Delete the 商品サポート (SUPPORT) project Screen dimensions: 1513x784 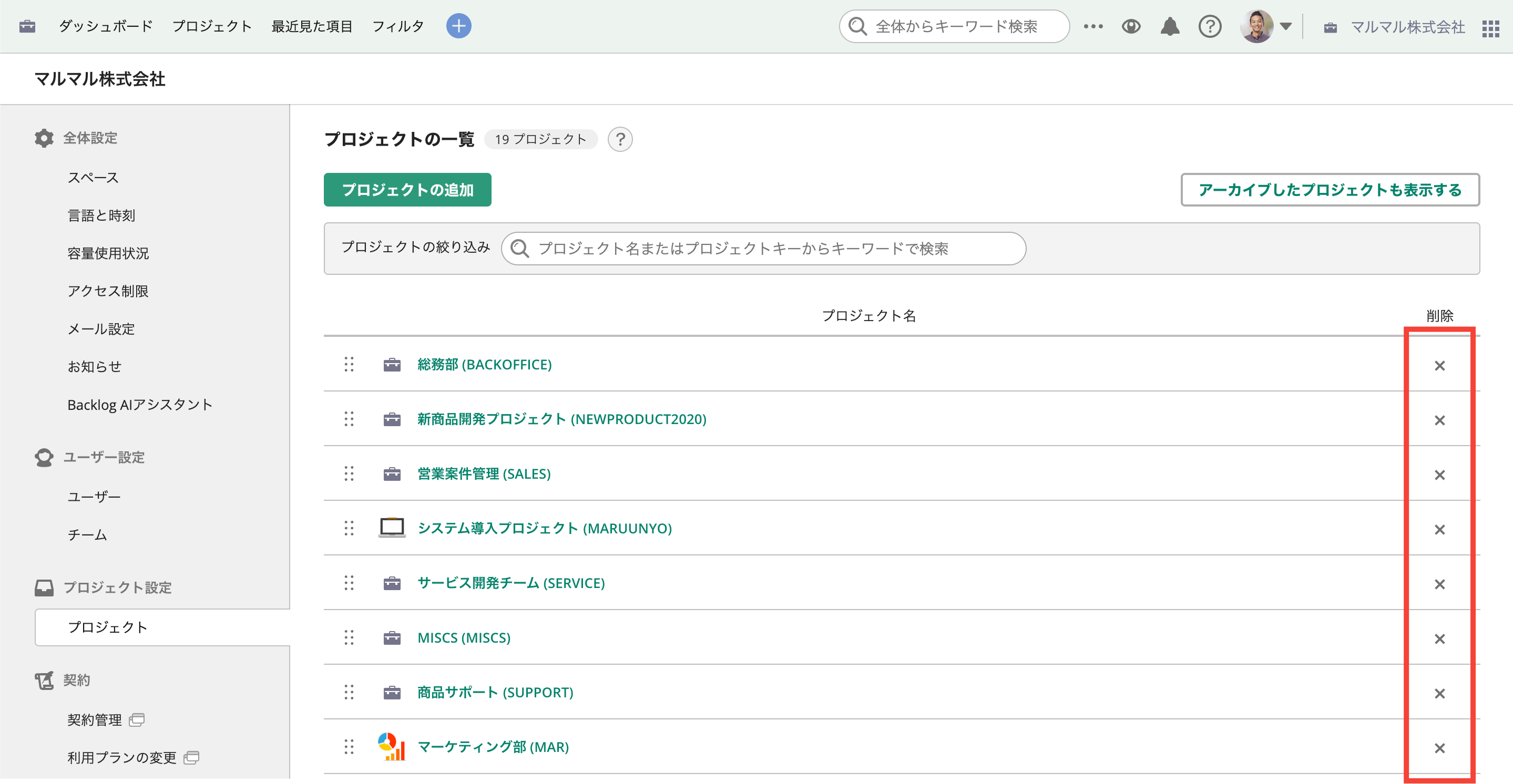click(1439, 693)
